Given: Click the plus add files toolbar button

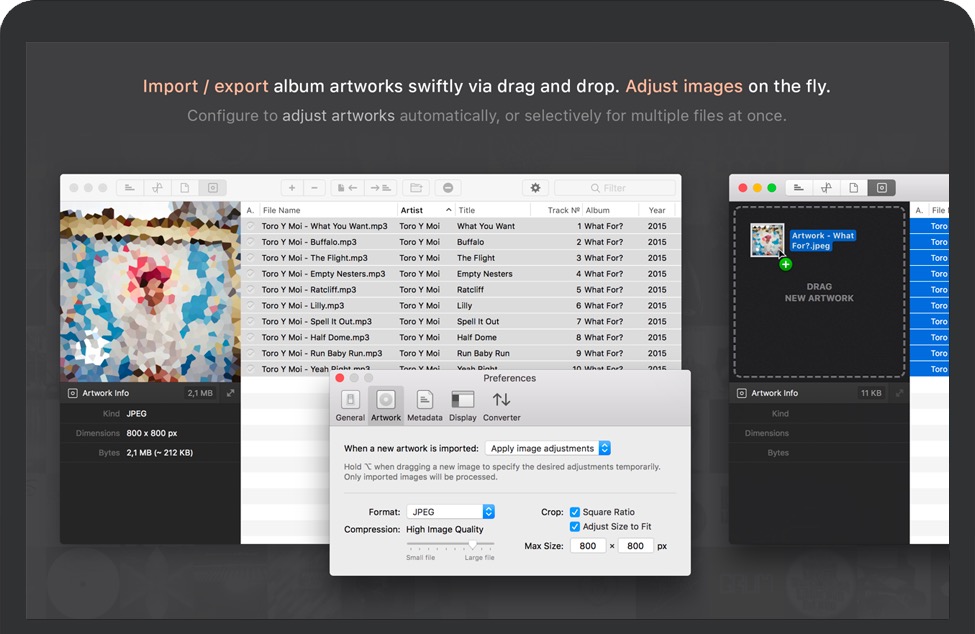Looking at the screenshot, I should [x=292, y=188].
